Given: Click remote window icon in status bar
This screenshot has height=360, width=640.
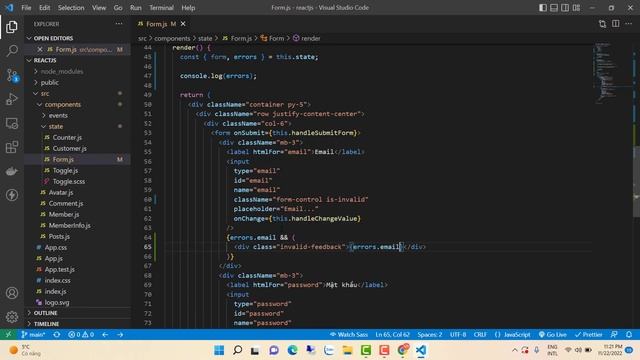Looking at the screenshot, I should (x=8, y=334).
